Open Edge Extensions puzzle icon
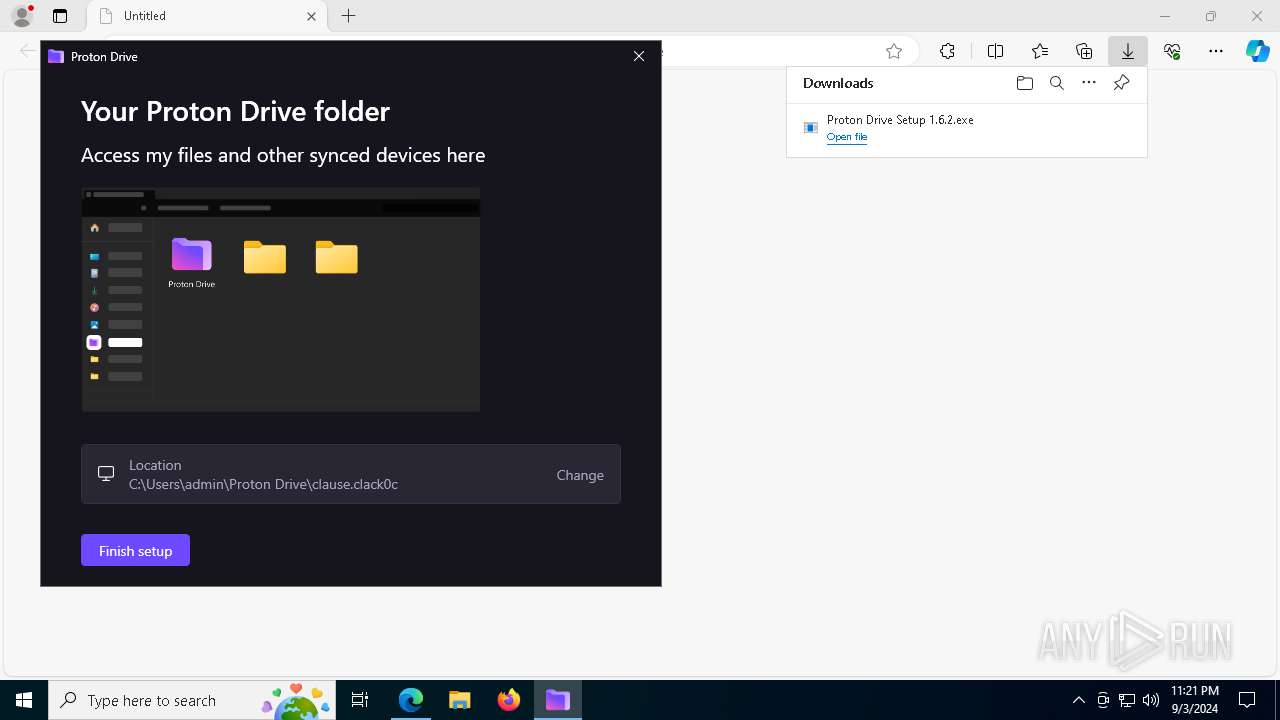Viewport: 1280px width, 720px height. [x=947, y=51]
